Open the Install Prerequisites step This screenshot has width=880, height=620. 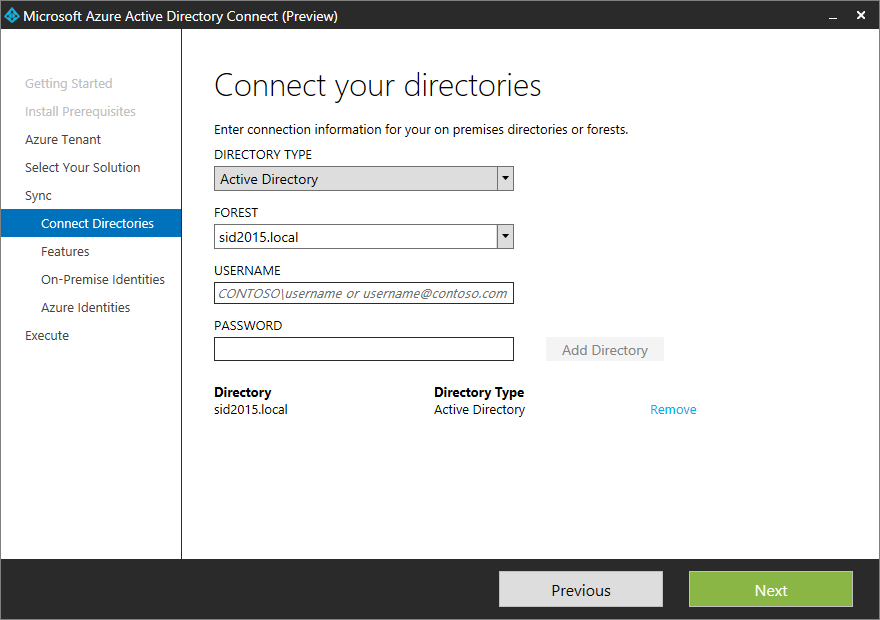(x=80, y=111)
